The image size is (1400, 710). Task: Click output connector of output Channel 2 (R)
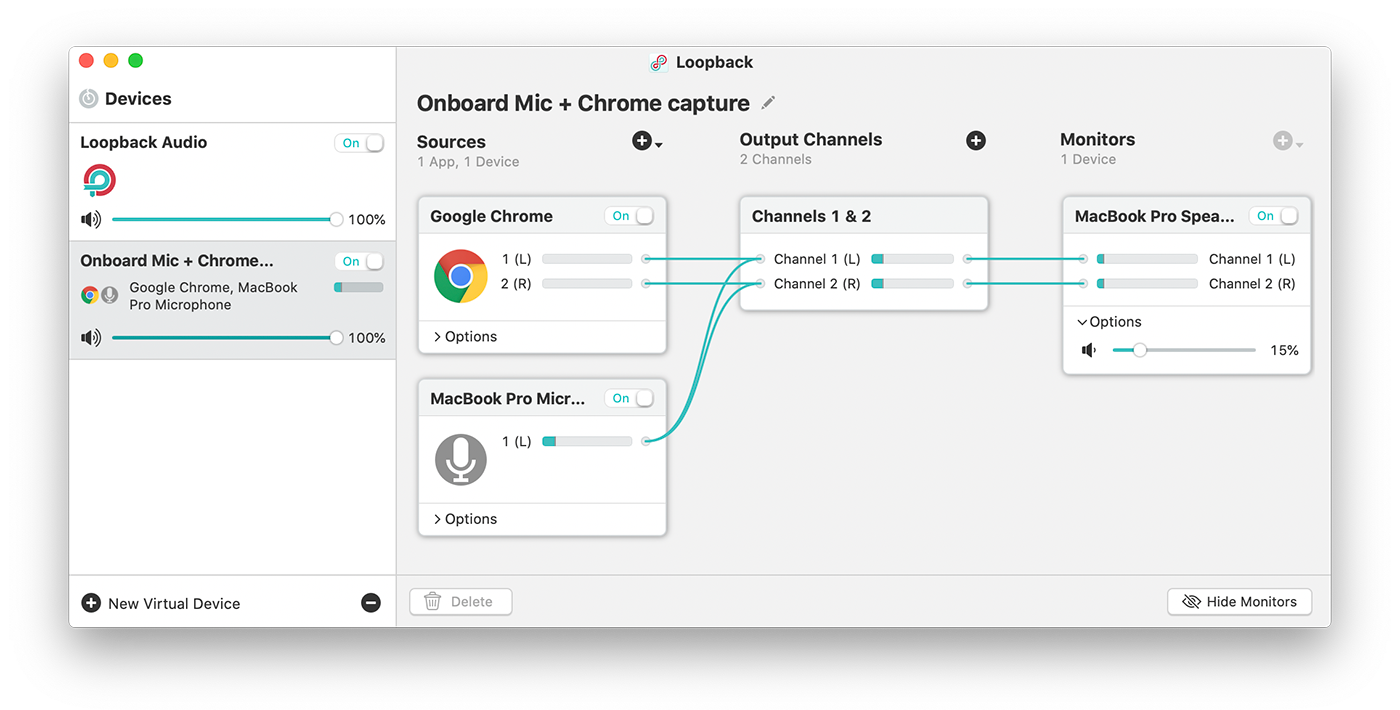coord(967,284)
